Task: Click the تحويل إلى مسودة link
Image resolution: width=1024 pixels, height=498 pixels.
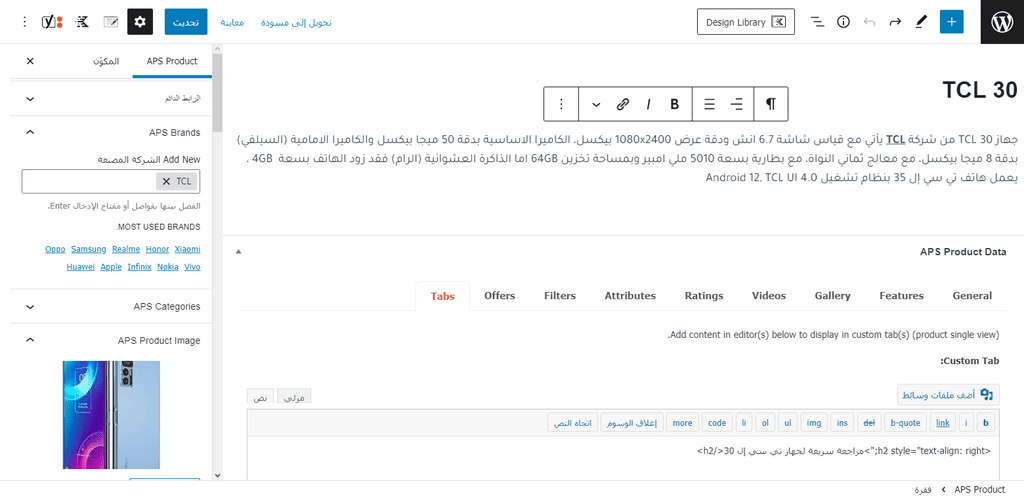Action: click(296, 22)
